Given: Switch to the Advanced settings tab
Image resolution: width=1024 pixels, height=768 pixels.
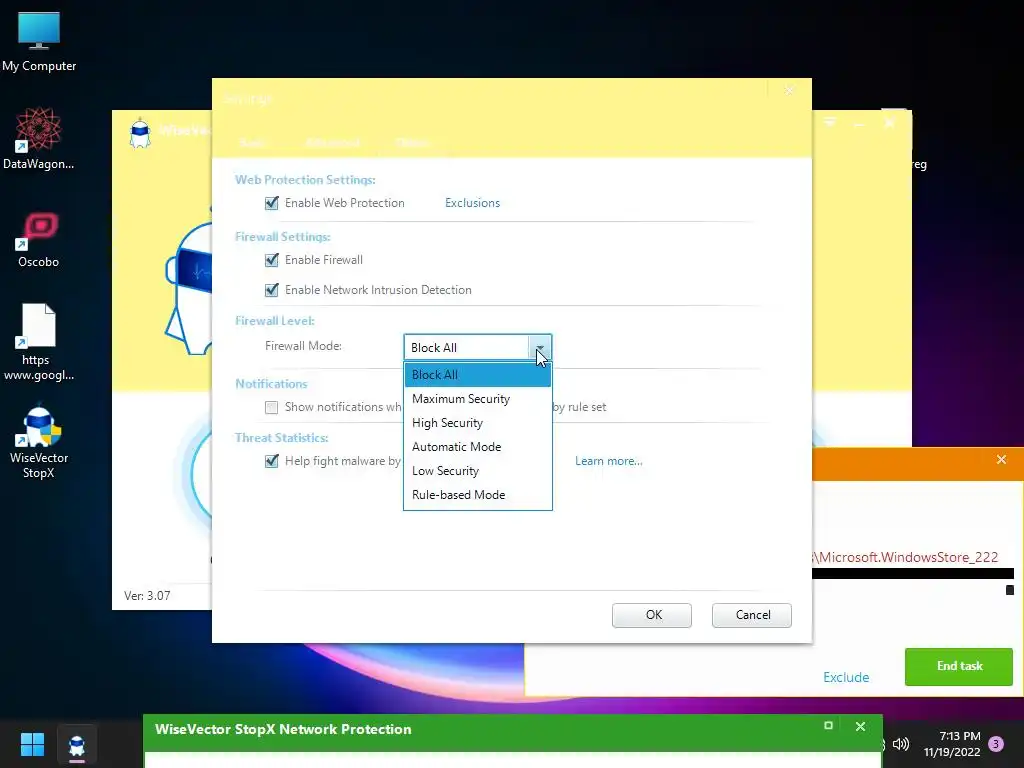Looking at the screenshot, I should click(x=332, y=142).
